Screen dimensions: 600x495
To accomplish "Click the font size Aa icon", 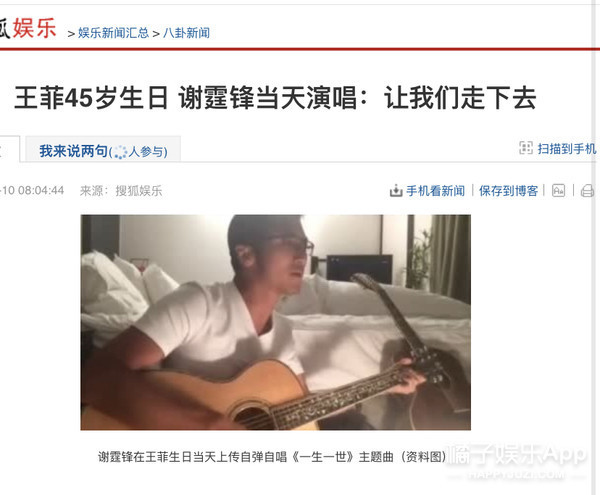I will coord(558,190).
